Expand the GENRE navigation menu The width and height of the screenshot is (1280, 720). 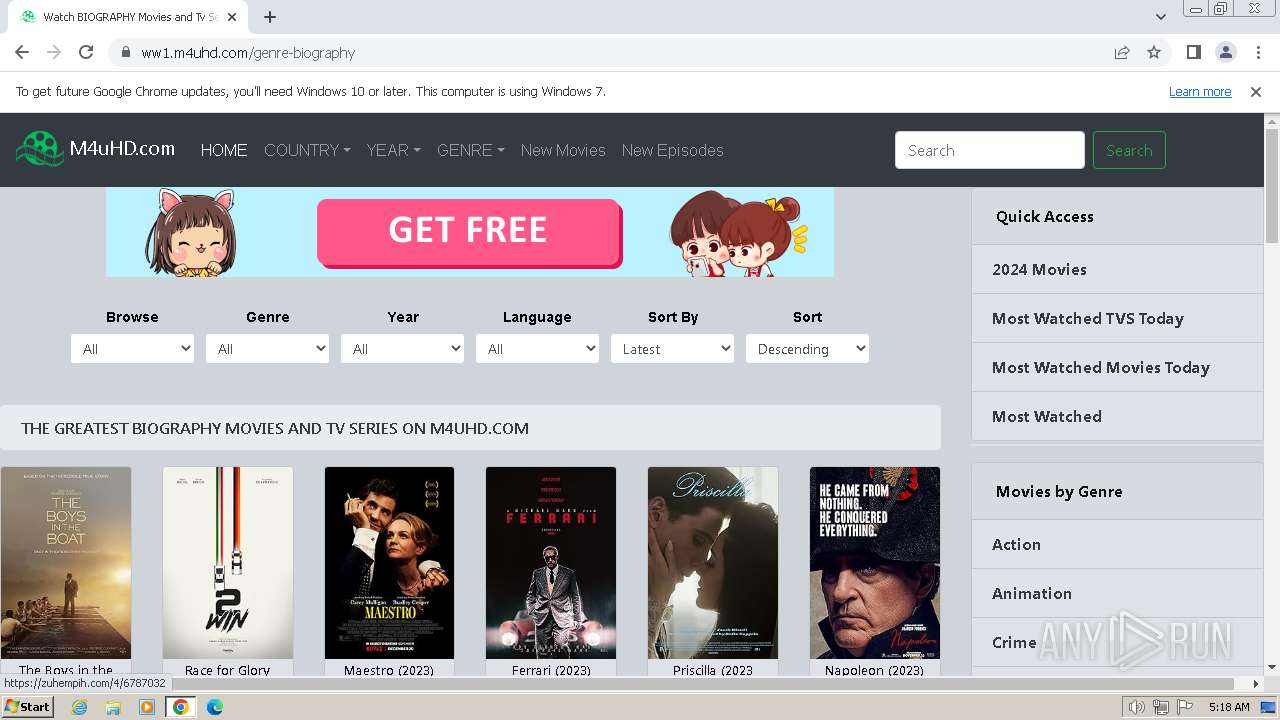click(x=470, y=150)
